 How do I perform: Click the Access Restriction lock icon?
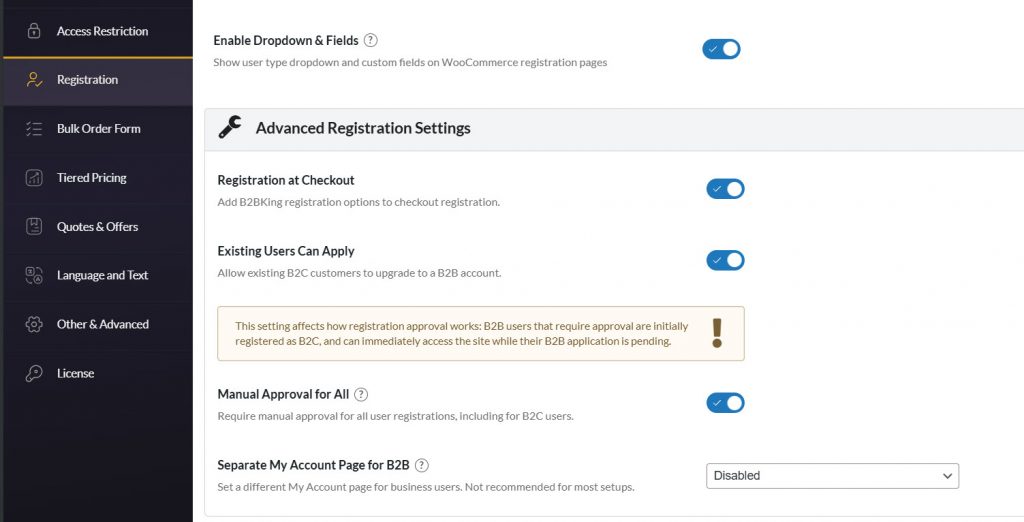pyautogui.click(x=34, y=31)
